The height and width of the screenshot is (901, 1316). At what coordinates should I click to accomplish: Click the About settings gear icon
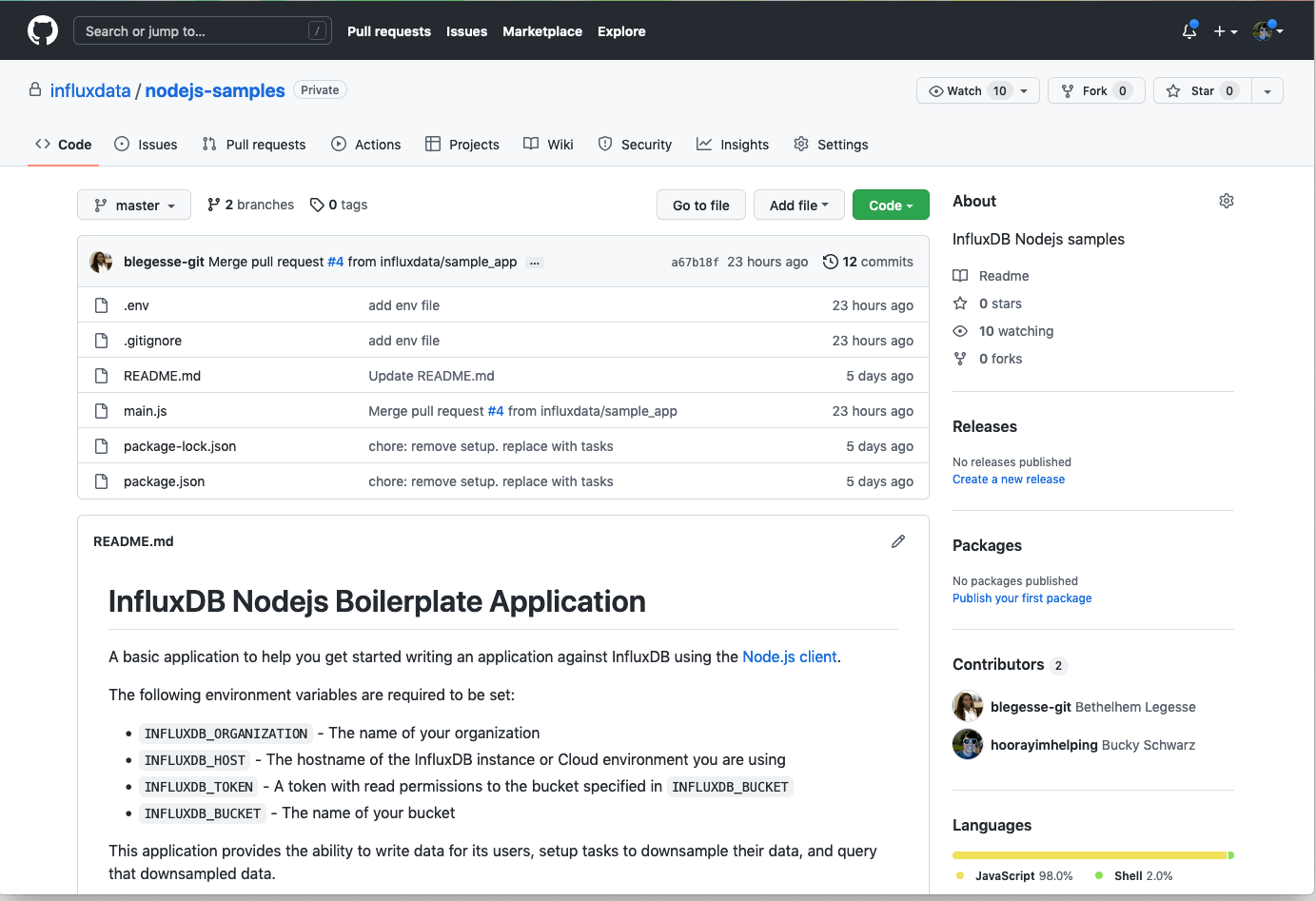click(x=1227, y=201)
